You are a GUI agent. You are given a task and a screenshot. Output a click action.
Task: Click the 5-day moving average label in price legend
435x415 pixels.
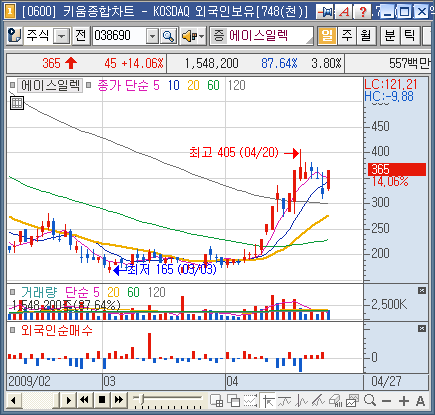coord(156,86)
